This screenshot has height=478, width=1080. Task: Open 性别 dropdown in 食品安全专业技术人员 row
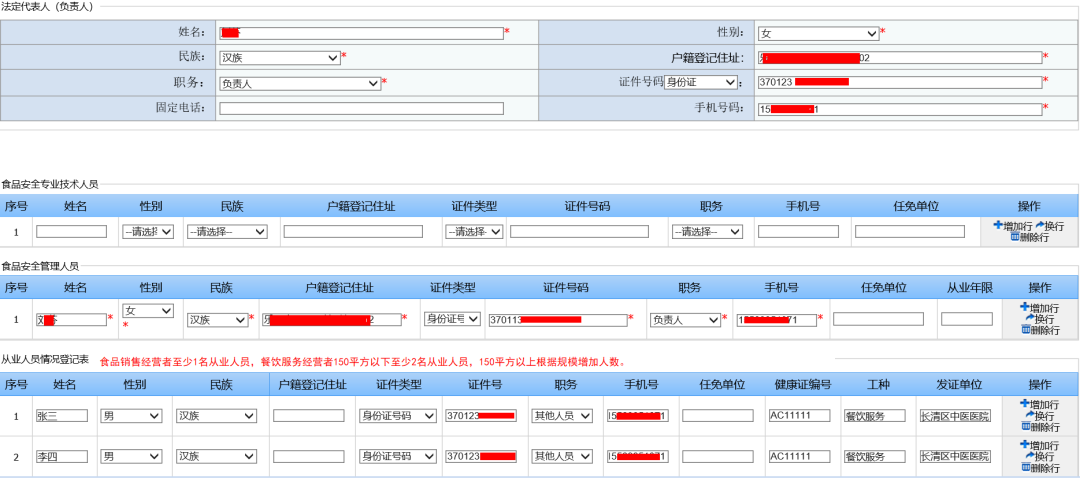click(x=147, y=232)
